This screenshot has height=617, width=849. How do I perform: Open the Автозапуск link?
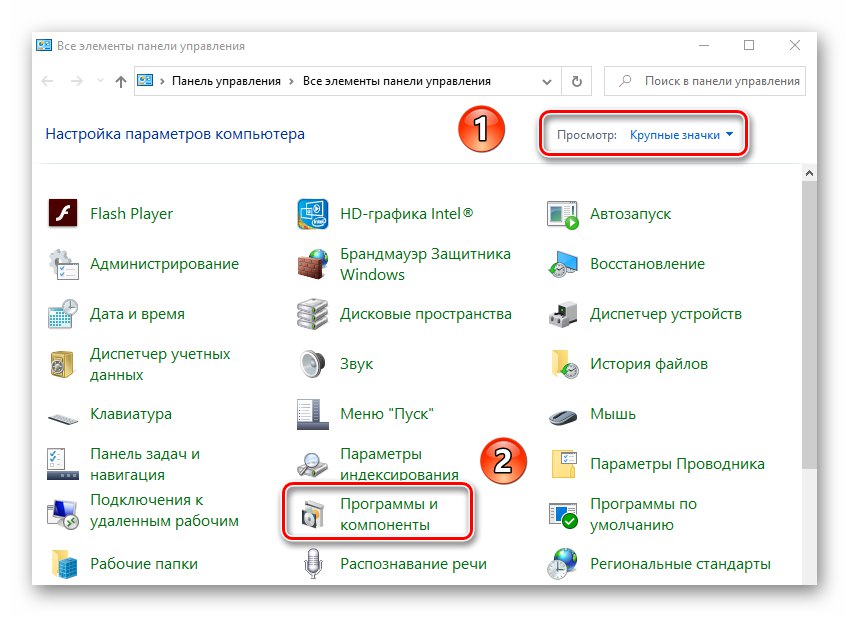click(630, 214)
